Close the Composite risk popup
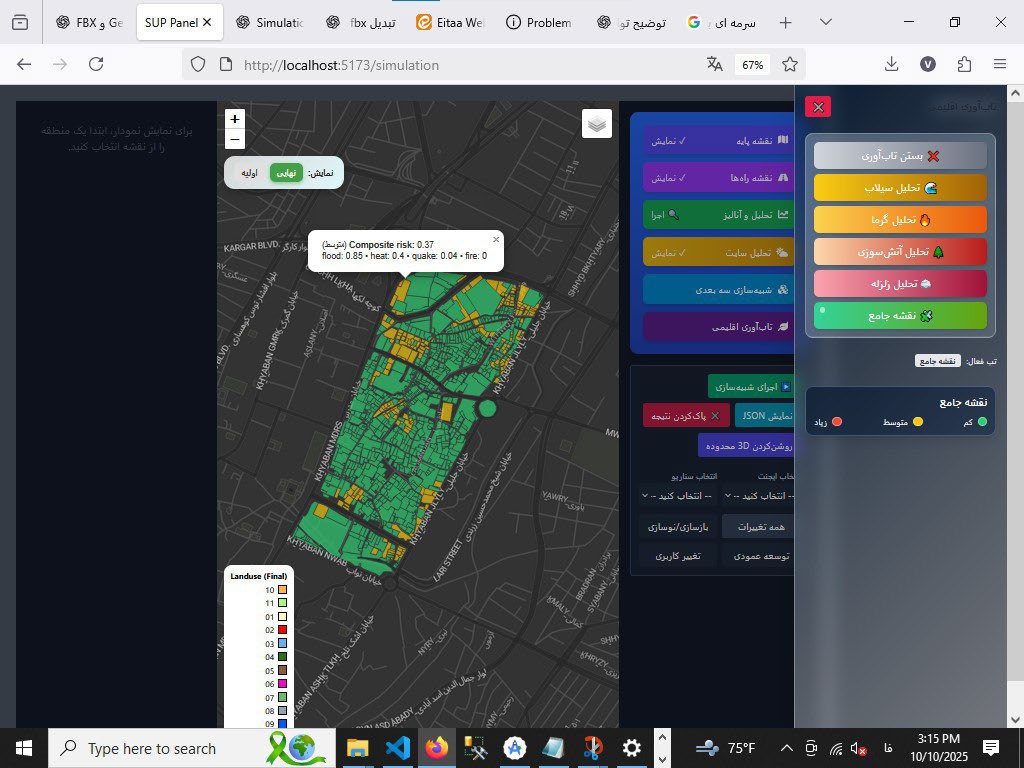Image resolution: width=1024 pixels, height=768 pixels. pyautogui.click(x=496, y=240)
